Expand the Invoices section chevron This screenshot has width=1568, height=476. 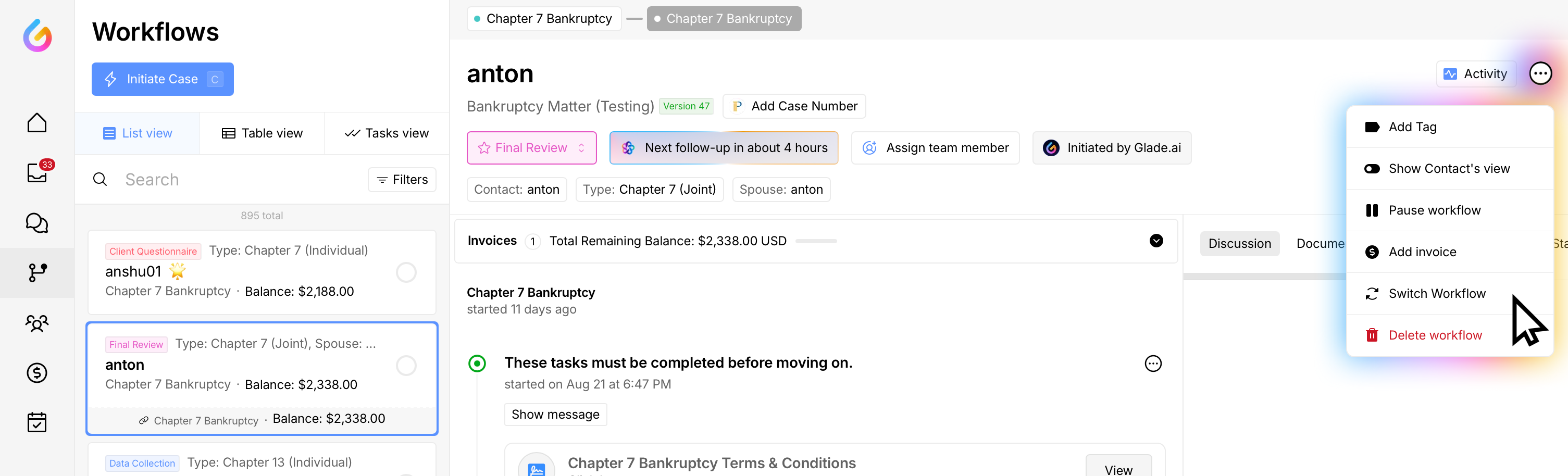coord(1156,241)
